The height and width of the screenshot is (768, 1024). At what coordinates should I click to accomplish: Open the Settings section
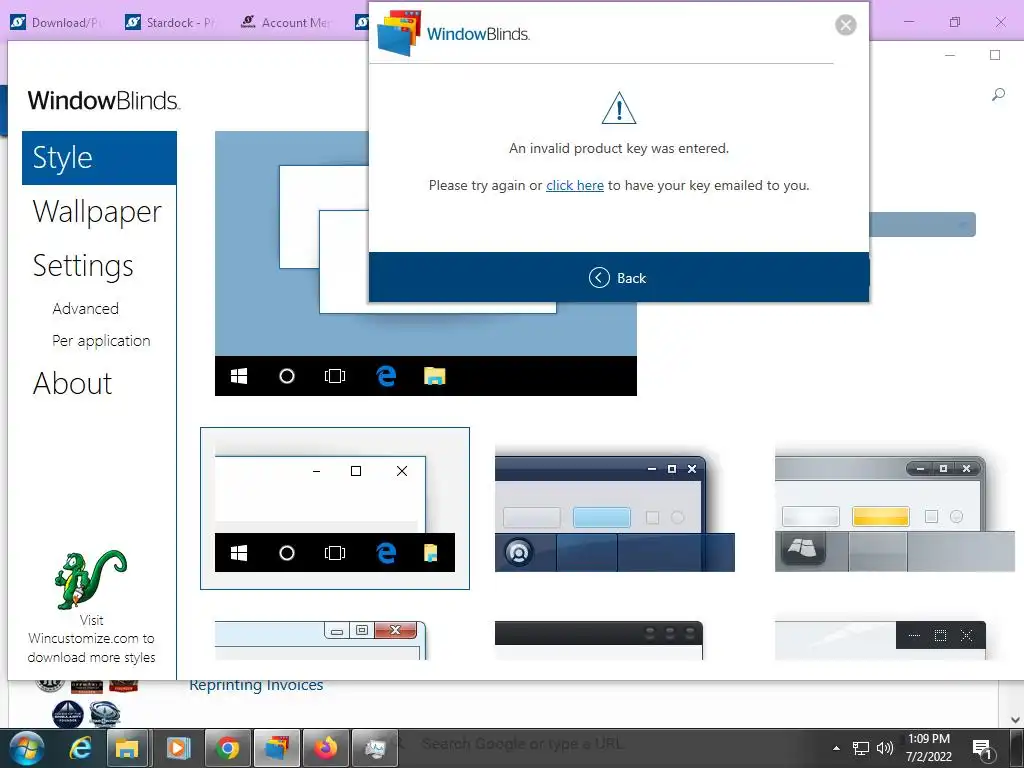(x=83, y=266)
